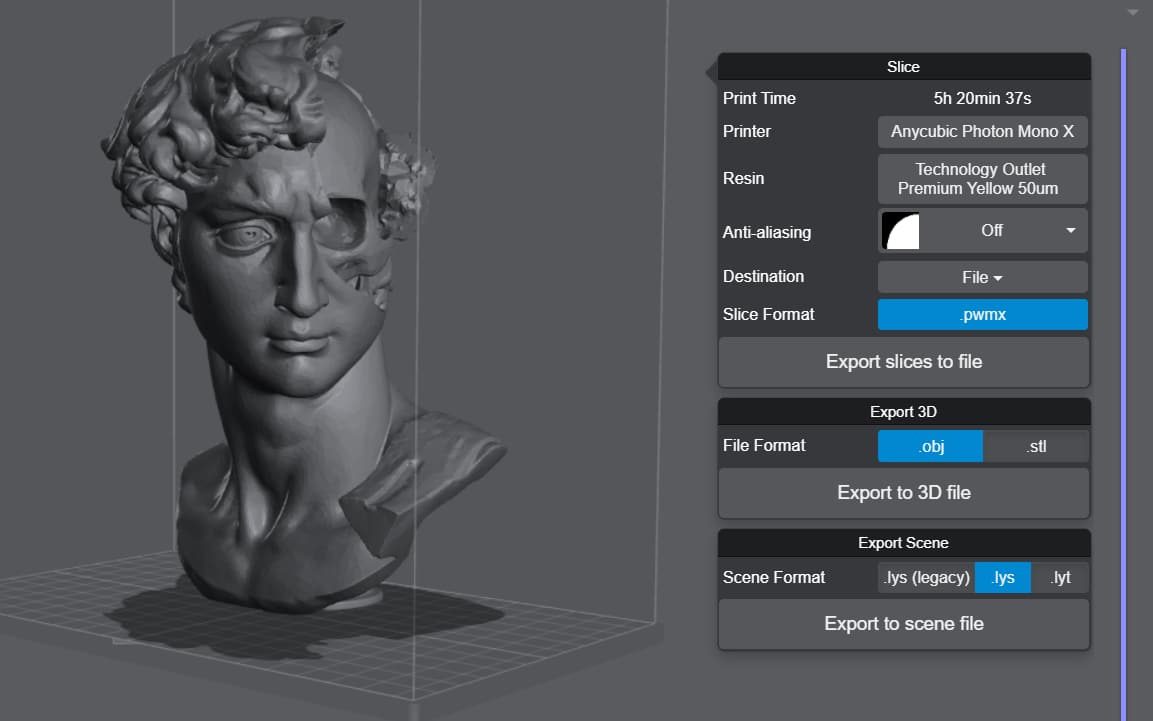Open the Anycubic Photon Mono X printer selector

(982, 132)
